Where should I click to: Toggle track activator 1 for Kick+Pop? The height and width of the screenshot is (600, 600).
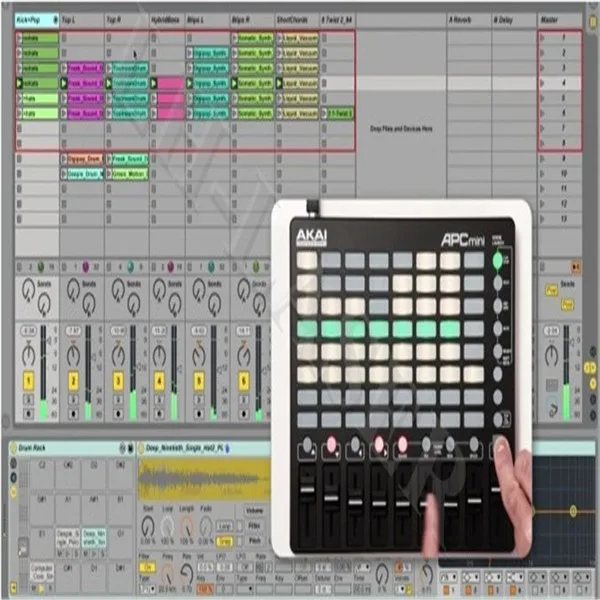click(x=28, y=380)
